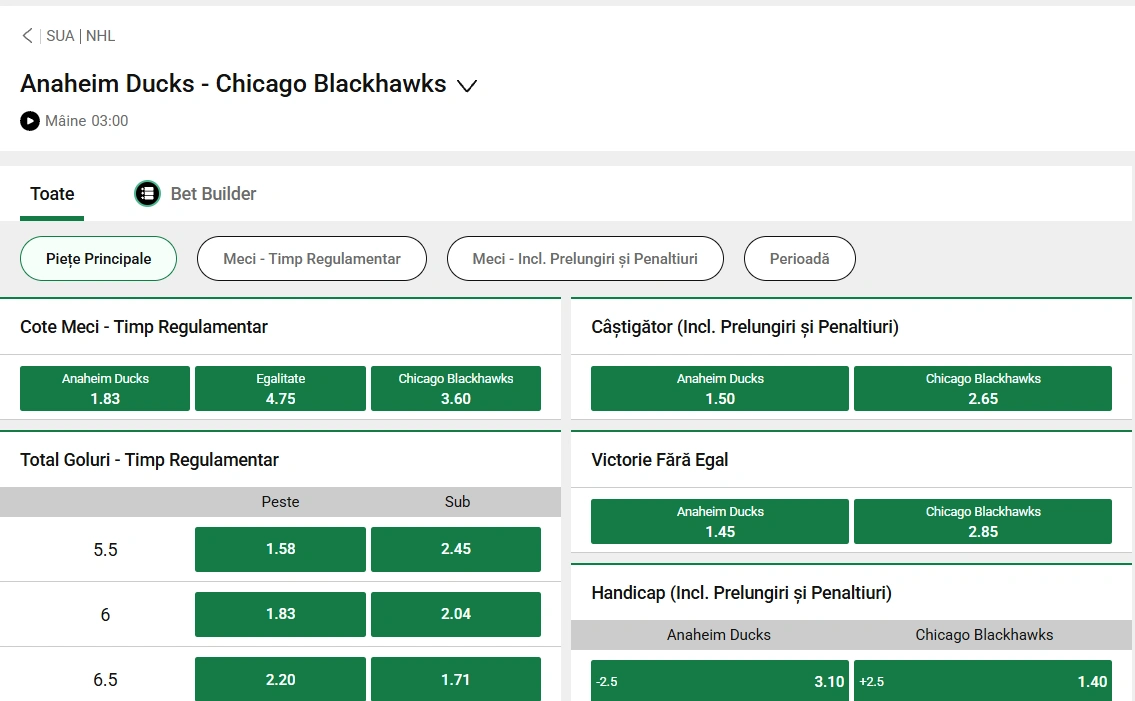Select Chicago Blackhawks Victorie Fără Egal 2.85
This screenshot has height=701, width=1135.
(x=982, y=521)
